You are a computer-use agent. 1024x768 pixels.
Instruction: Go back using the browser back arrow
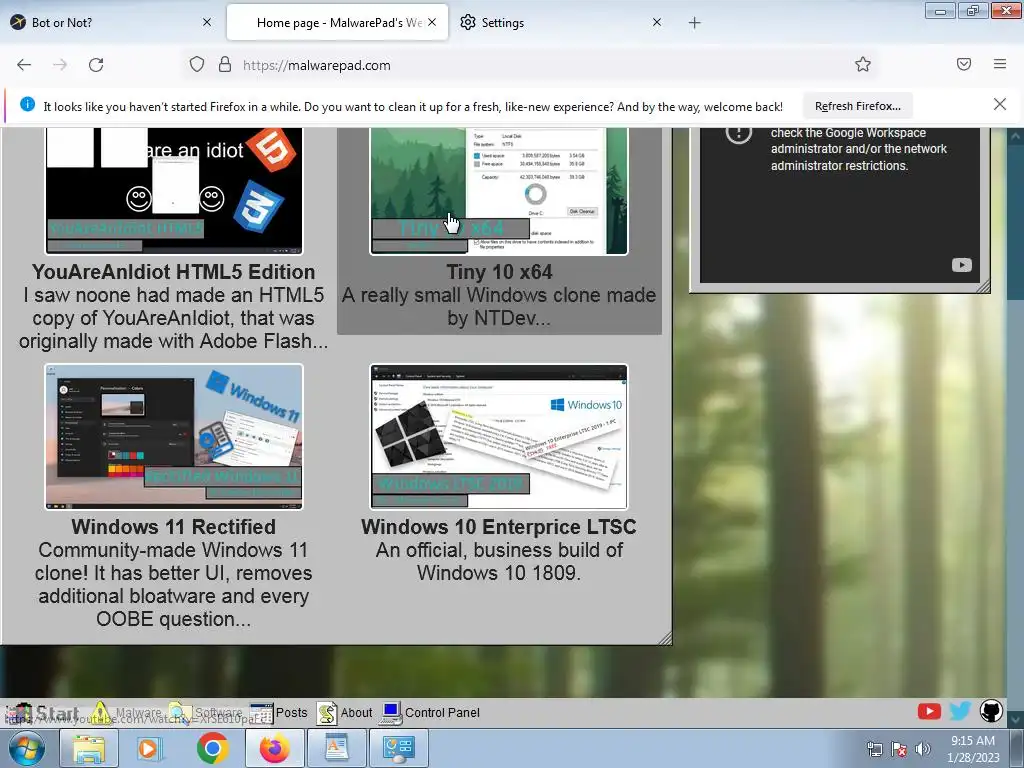(24, 65)
